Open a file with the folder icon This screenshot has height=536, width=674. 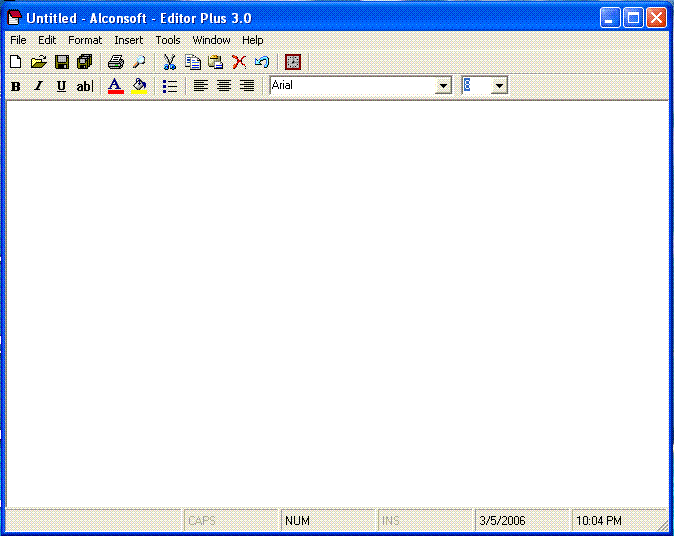click(x=38, y=62)
